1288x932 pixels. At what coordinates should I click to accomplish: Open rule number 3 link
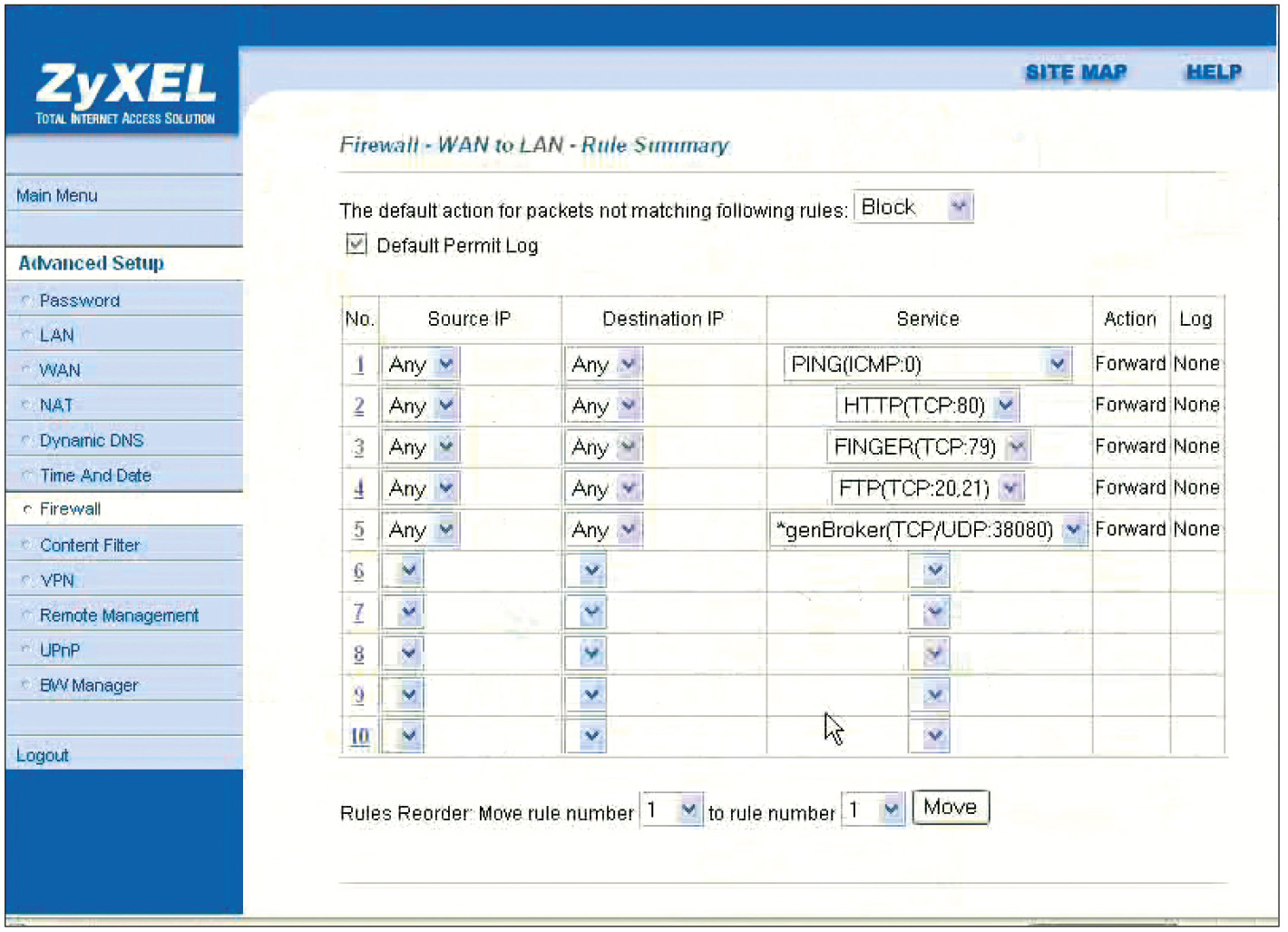coord(359,446)
